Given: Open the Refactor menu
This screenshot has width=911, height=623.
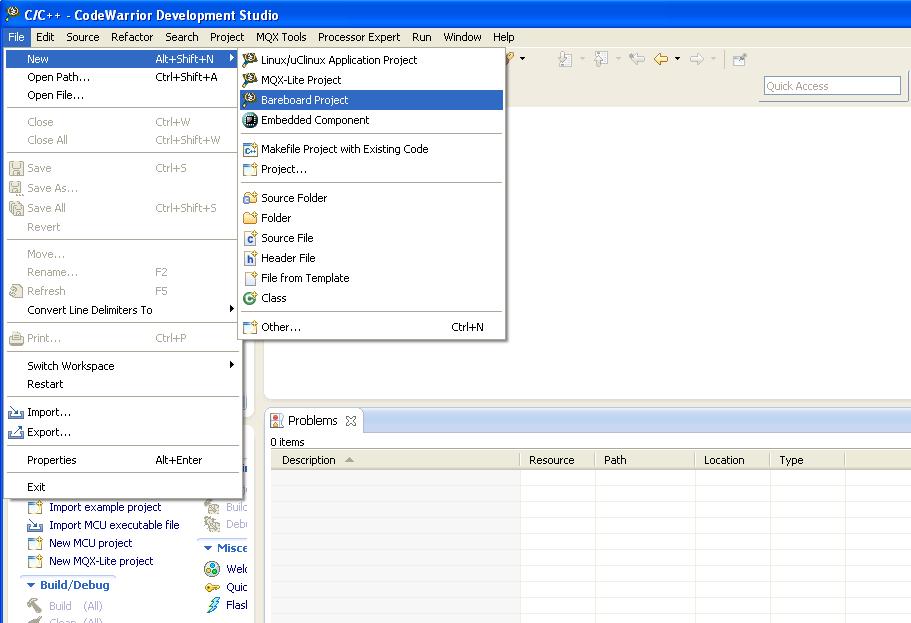Looking at the screenshot, I should pyautogui.click(x=132, y=37).
